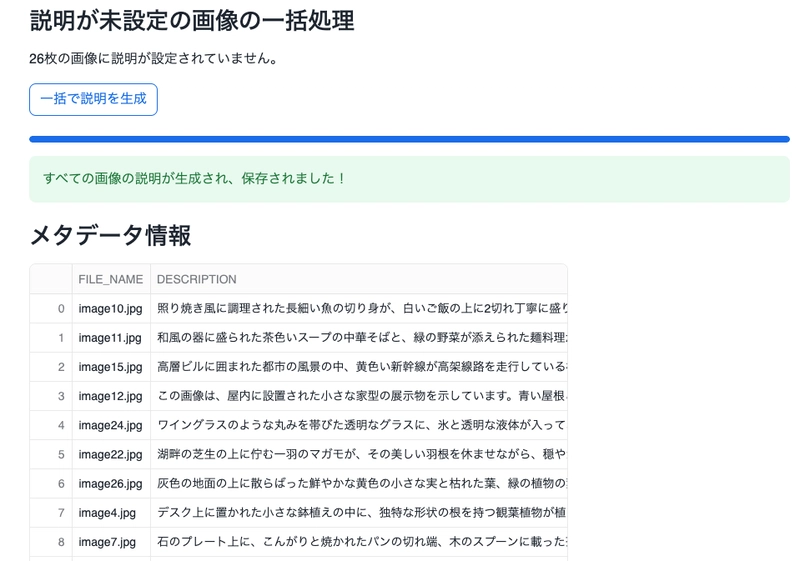The height and width of the screenshot is (561, 800).
Task: Select the image11.jpg file name cell
Action: point(111,338)
